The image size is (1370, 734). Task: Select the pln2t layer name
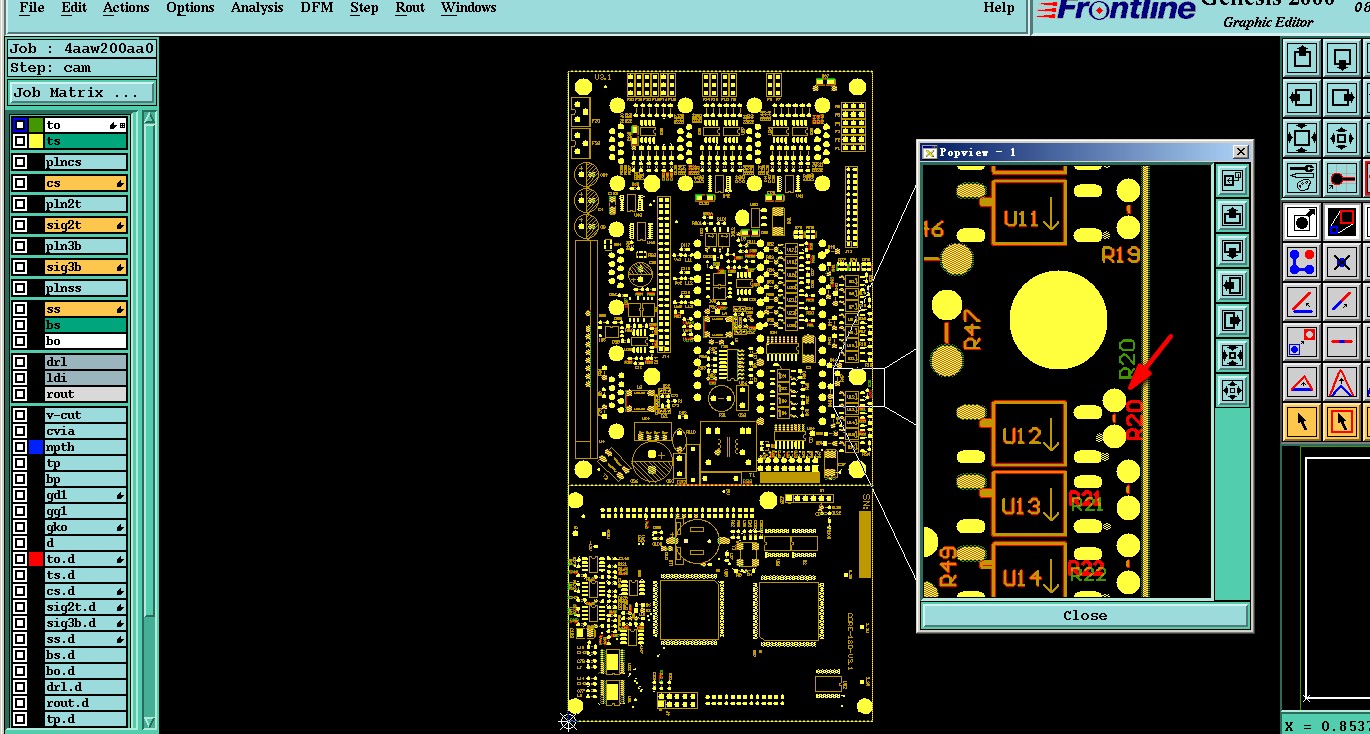click(86, 204)
